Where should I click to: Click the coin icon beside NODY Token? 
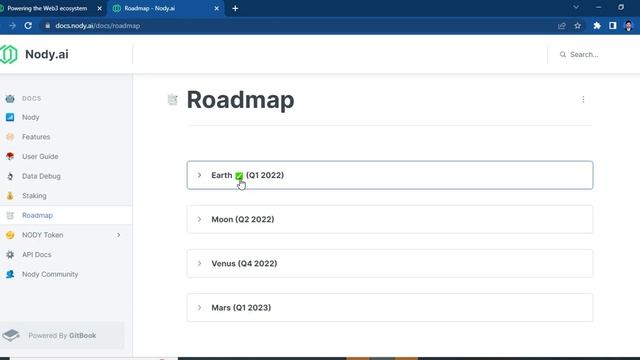10,235
